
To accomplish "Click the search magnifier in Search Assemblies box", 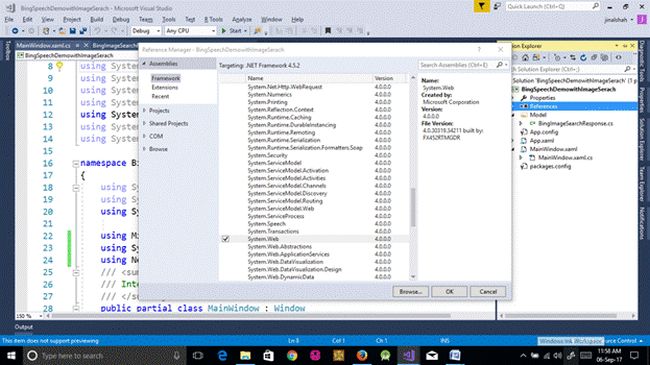I will pyautogui.click(x=500, y=65).
